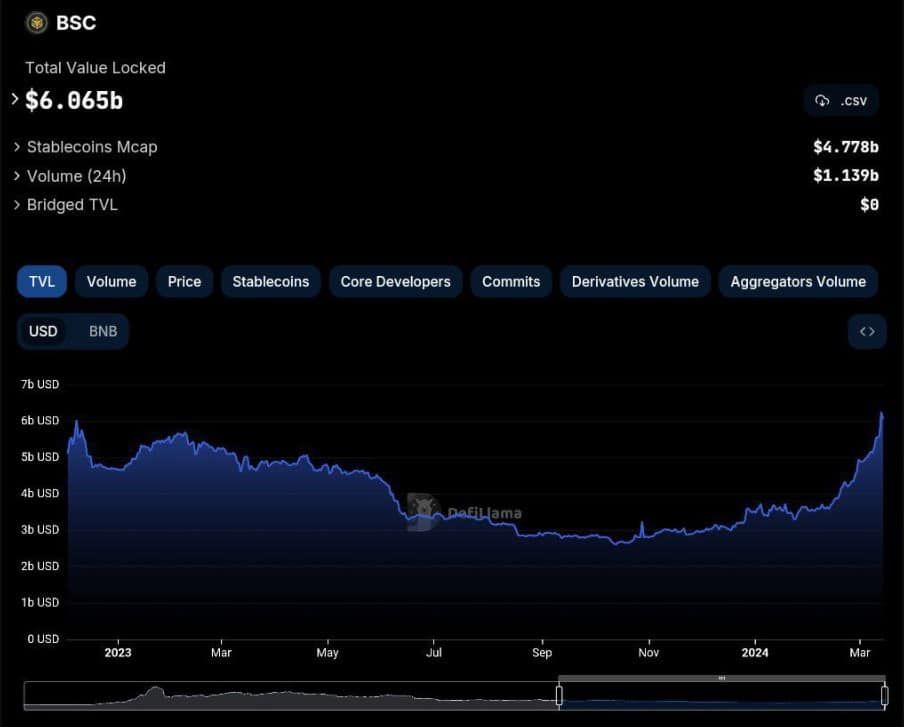904x727 pixels.
Task: Expand the Total Value Locked chevron
Action: point(15,99)
